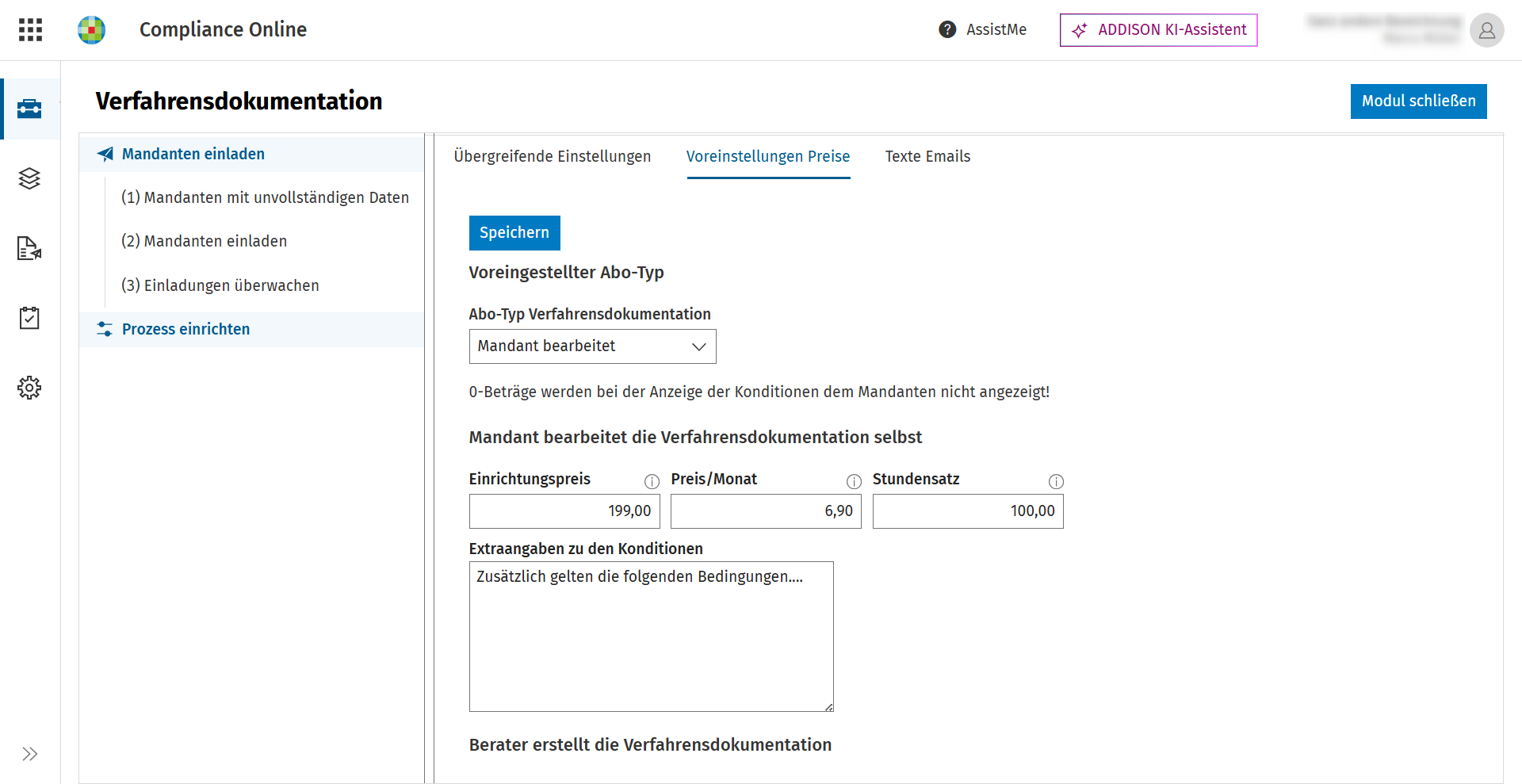Click the Speichern button
This screenshot has height=784, width=1522.
point(514,233)
